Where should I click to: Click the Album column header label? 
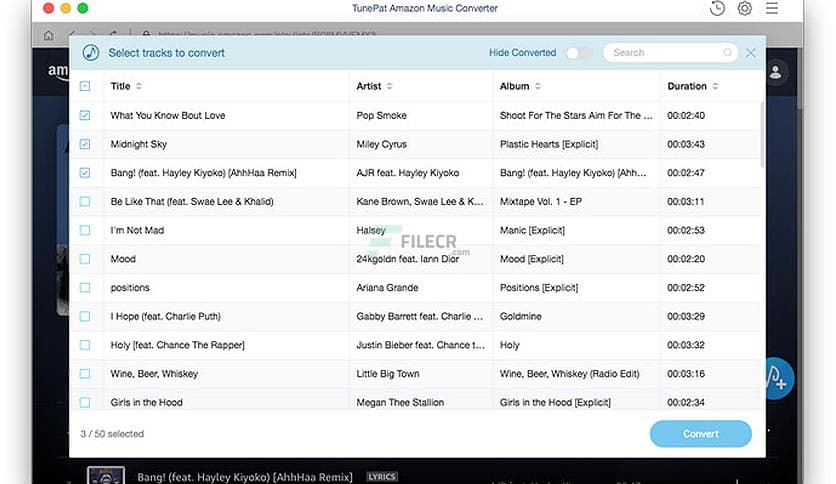coord(515,86)
